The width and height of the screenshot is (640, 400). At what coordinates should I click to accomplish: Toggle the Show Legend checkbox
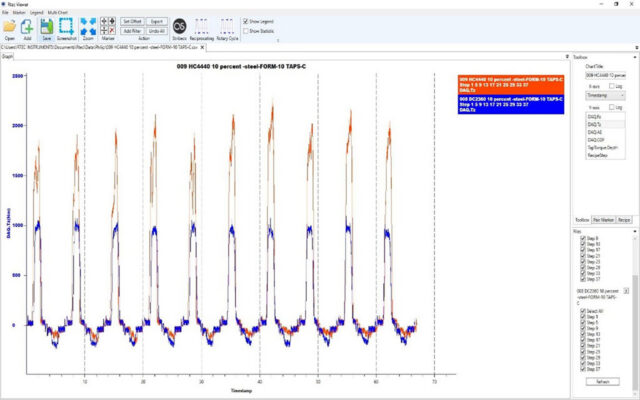246,21
